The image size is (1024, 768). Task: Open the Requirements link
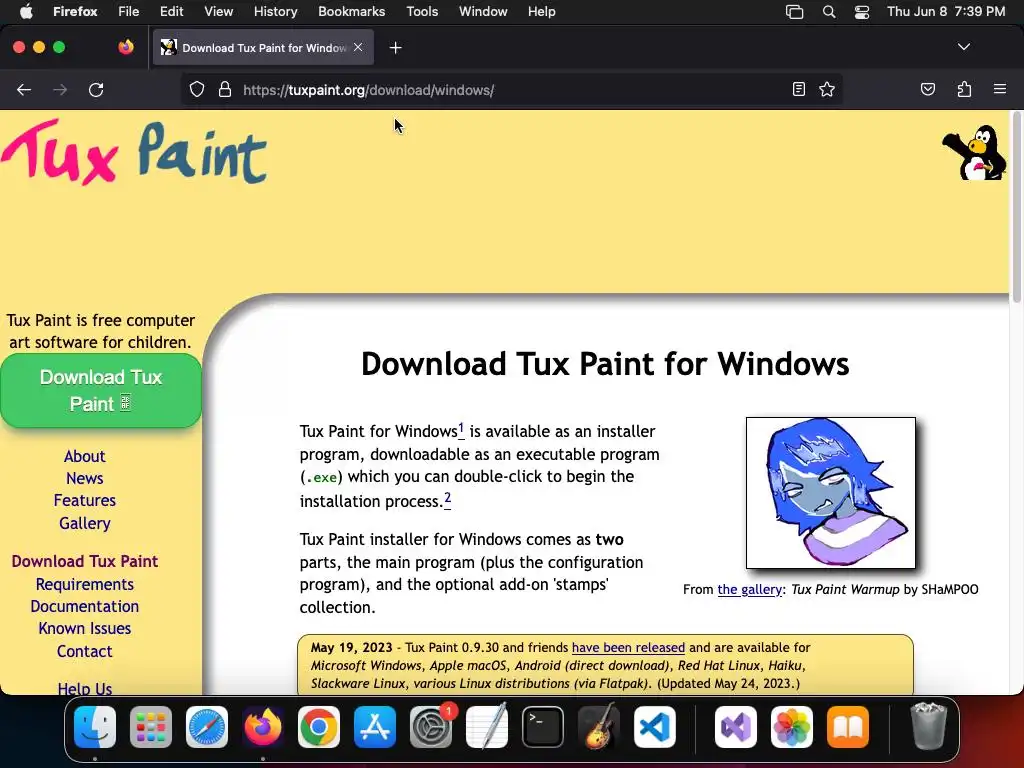84,584
